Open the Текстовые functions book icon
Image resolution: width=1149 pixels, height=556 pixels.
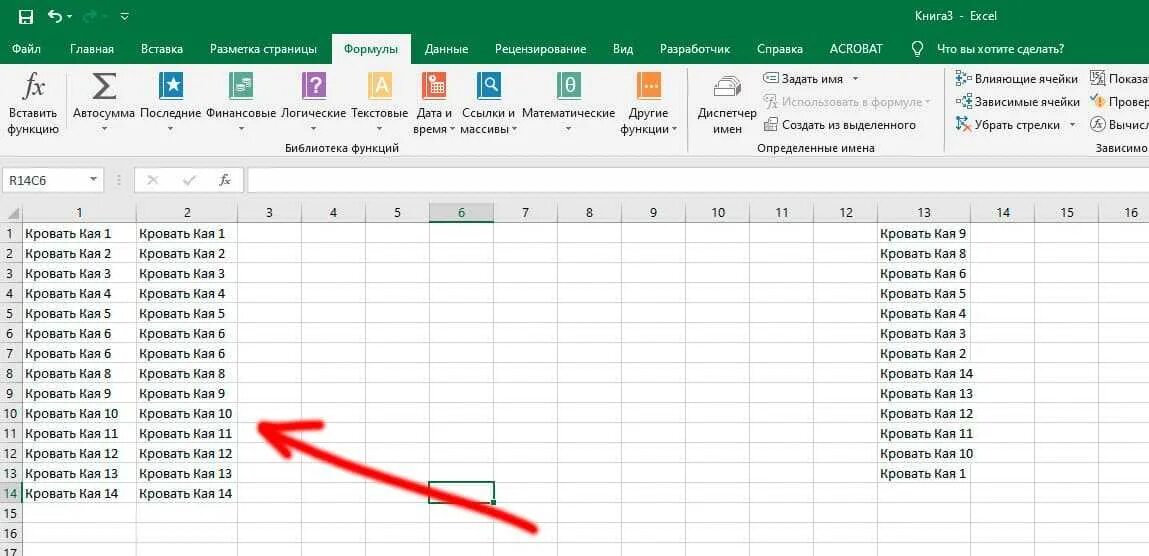380,86
